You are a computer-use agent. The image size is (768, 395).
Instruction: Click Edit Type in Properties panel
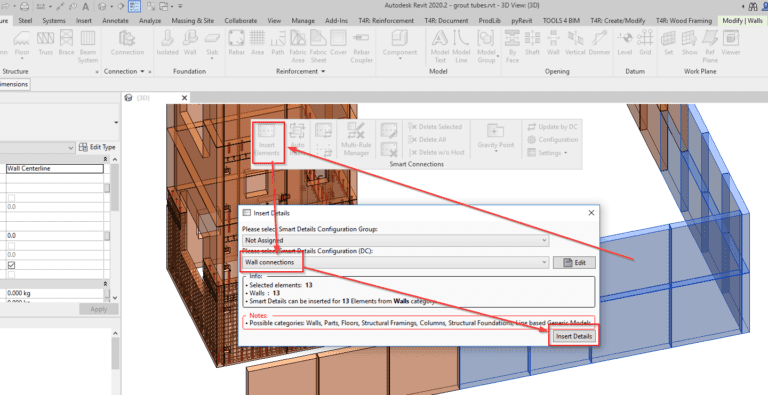tap(97, 147)
